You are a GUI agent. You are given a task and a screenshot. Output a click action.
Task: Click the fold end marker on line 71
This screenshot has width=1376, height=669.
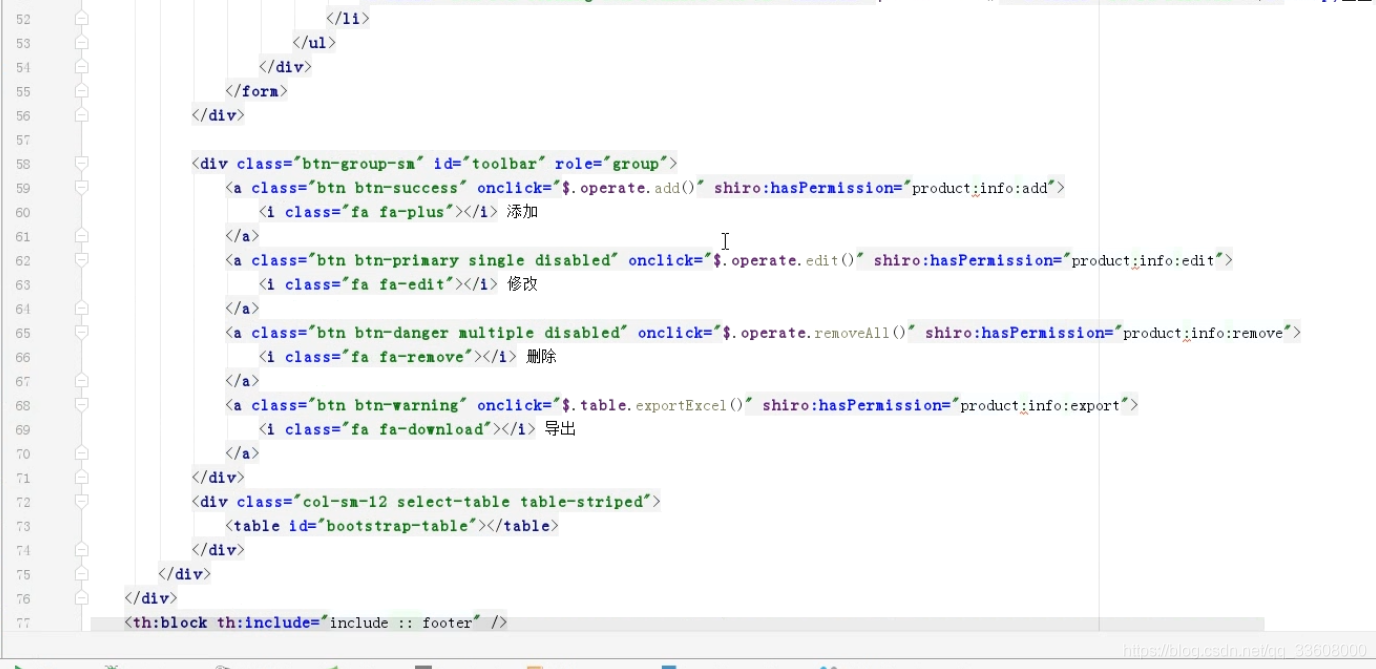point(82,477)
